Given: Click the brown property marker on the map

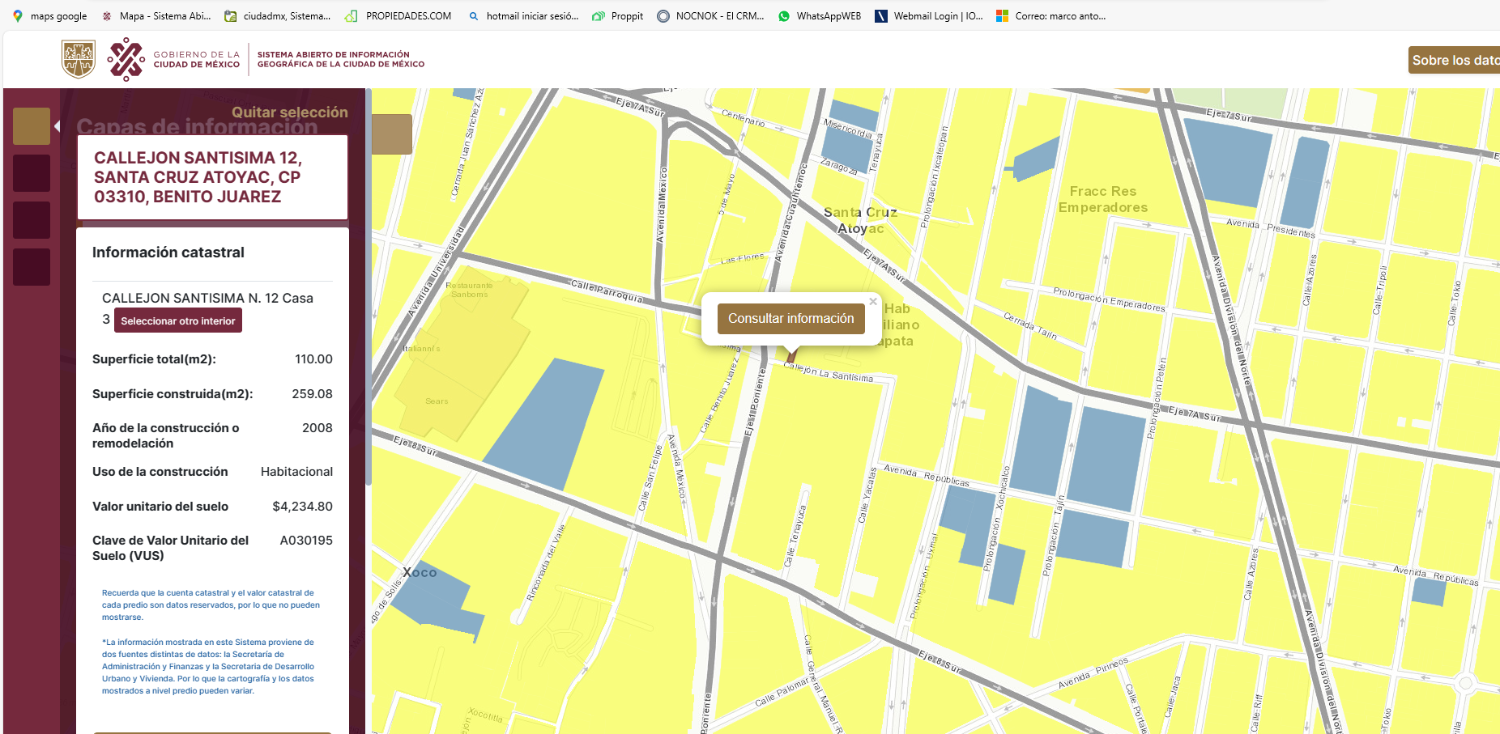Looking at the screenshot, I should point(791,355).
